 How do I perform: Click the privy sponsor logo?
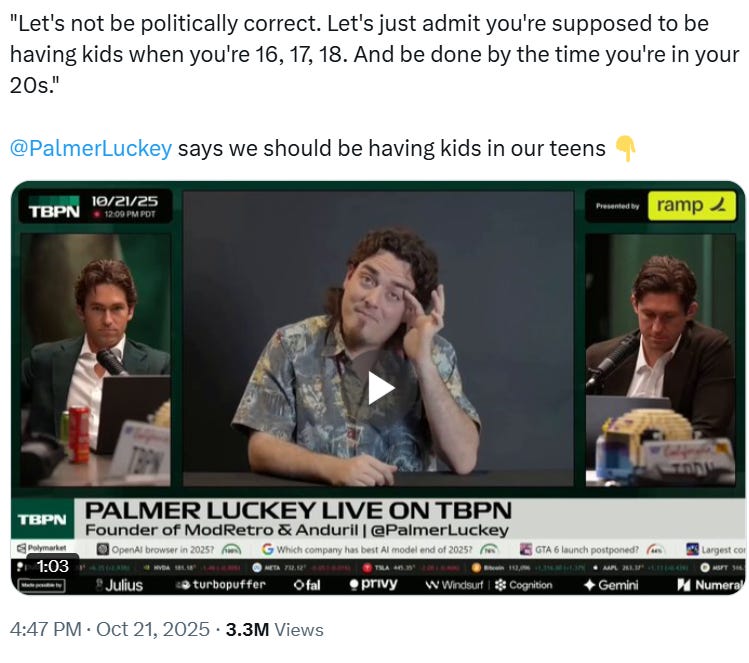click(373, 584)
